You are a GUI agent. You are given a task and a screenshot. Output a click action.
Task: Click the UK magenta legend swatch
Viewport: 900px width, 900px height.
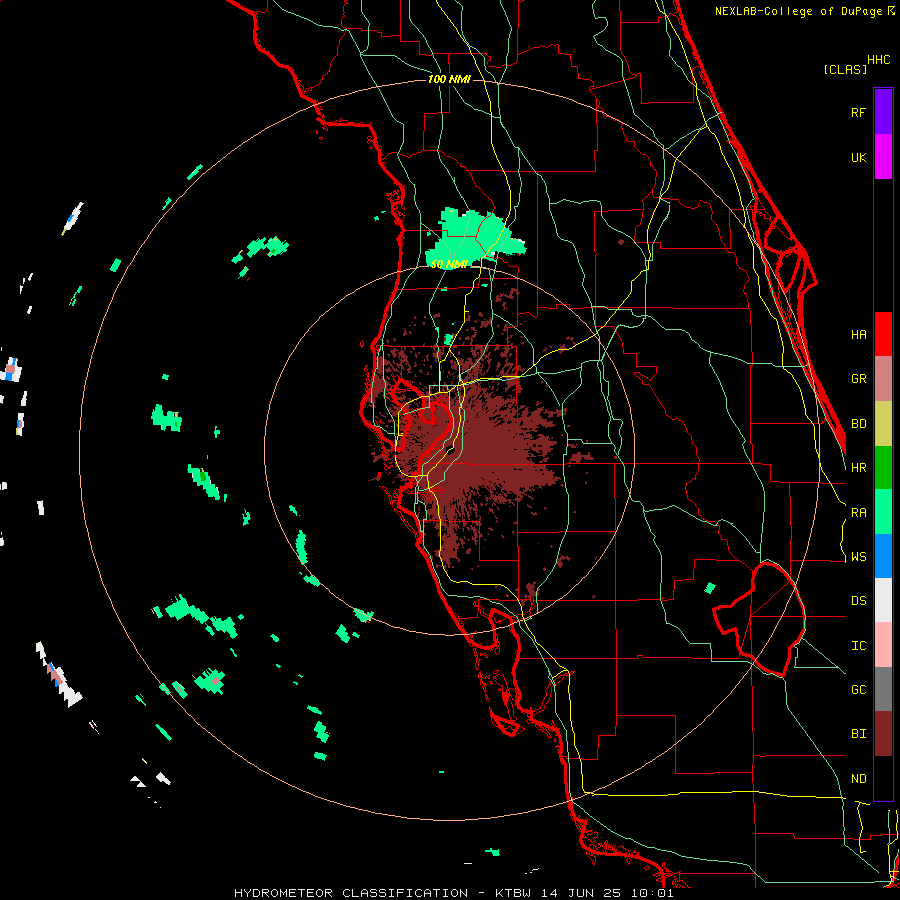(883, 157)
